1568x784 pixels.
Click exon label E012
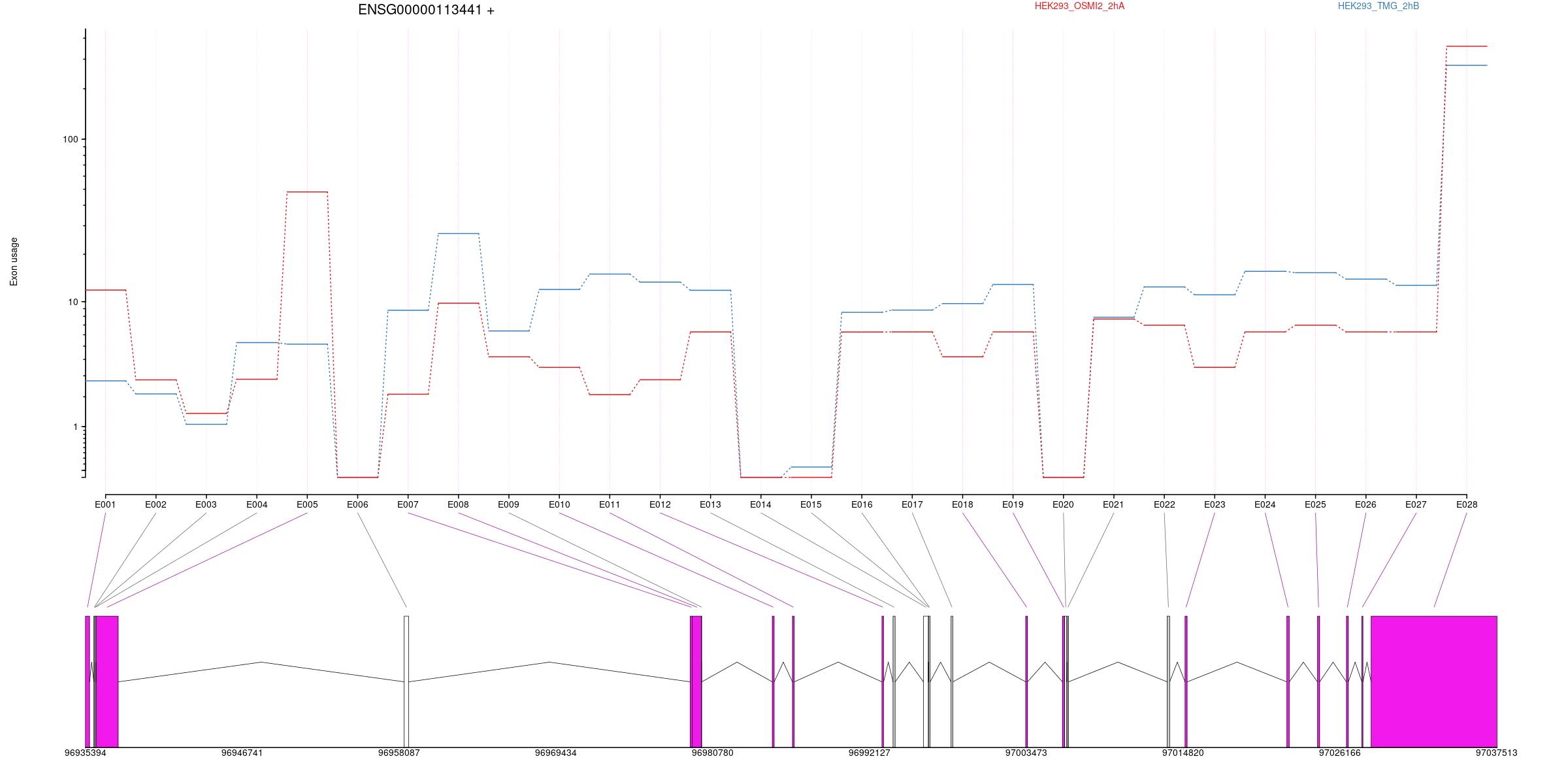click(x=660, y=504)
